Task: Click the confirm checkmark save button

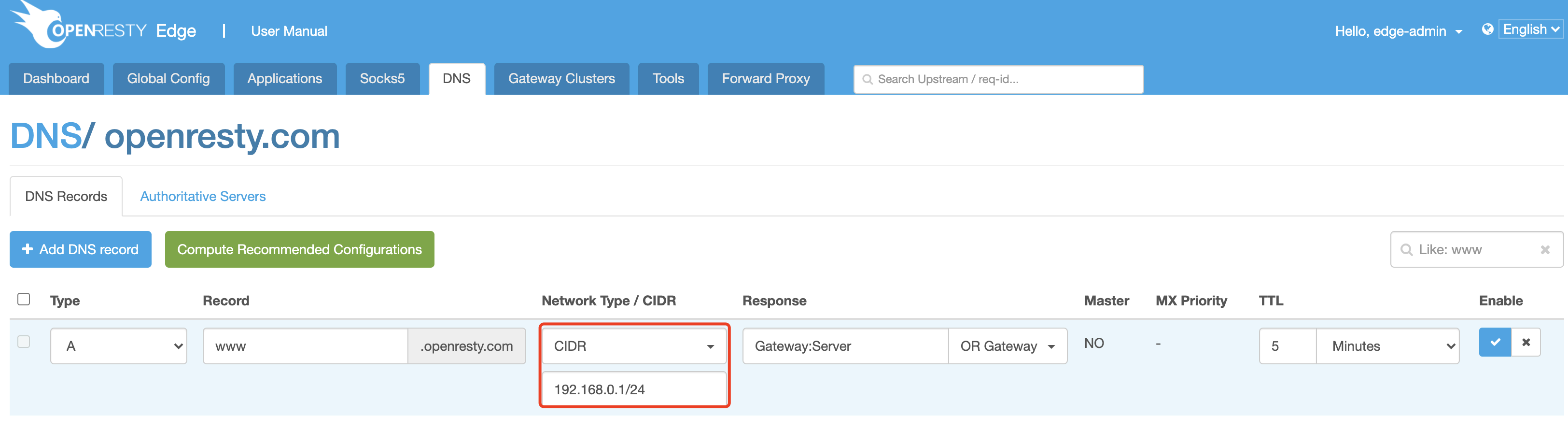Action: [x=1495, y=343]
